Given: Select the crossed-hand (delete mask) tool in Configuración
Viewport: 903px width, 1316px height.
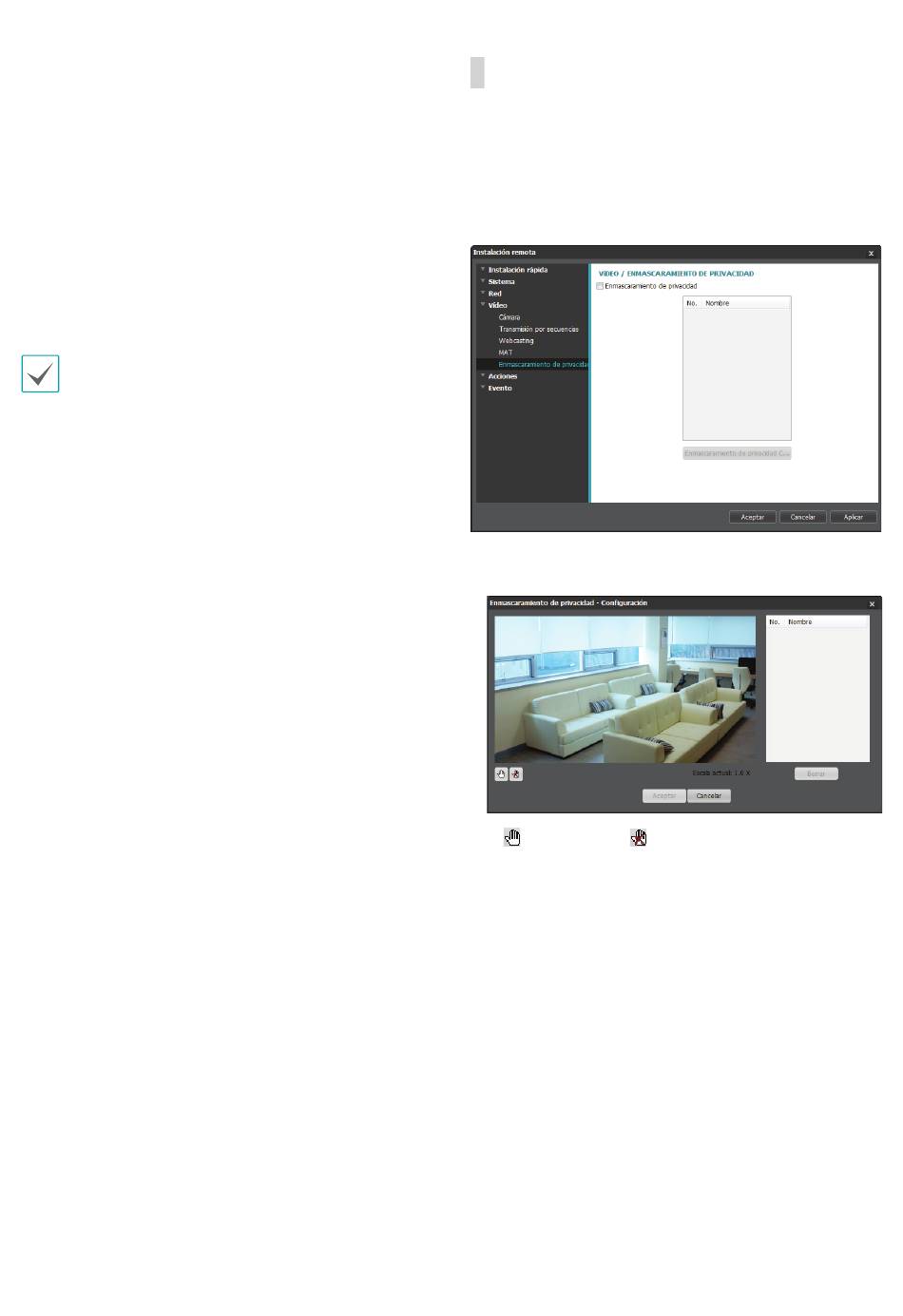Looking at the screenshot, I should click(516, 774).
